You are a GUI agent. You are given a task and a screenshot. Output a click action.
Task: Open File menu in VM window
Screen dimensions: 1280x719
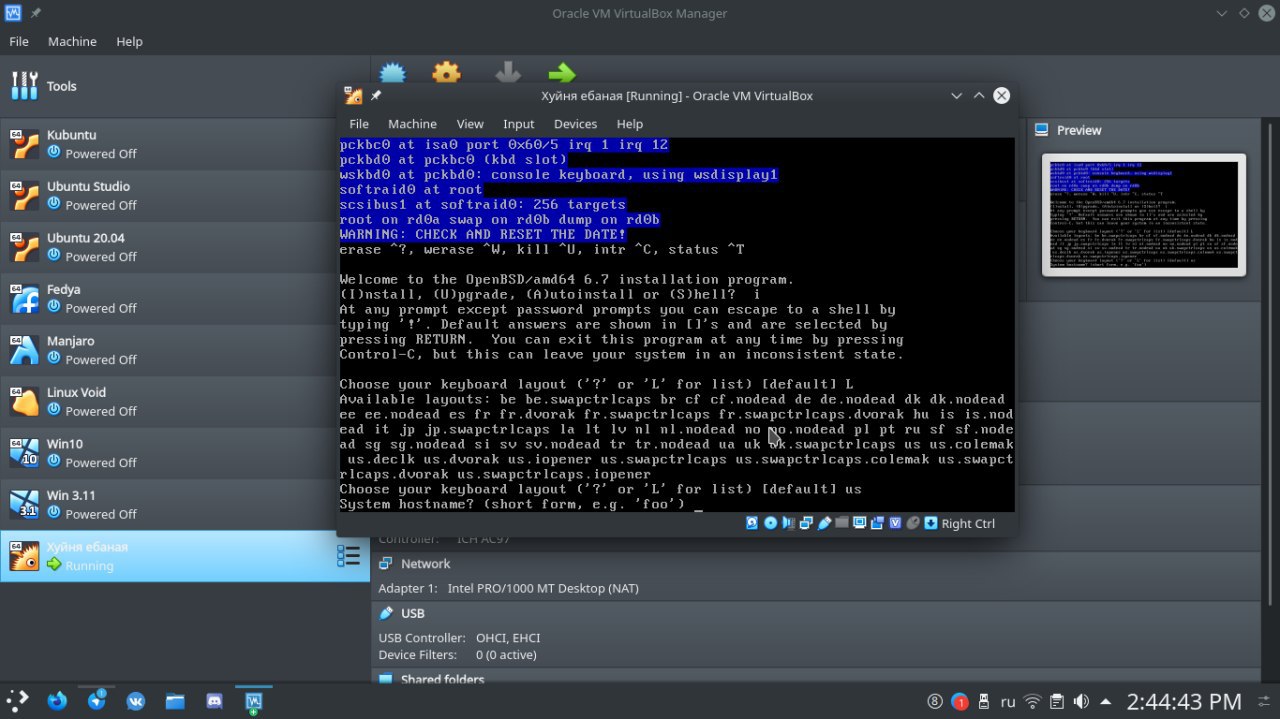point(359,124)
